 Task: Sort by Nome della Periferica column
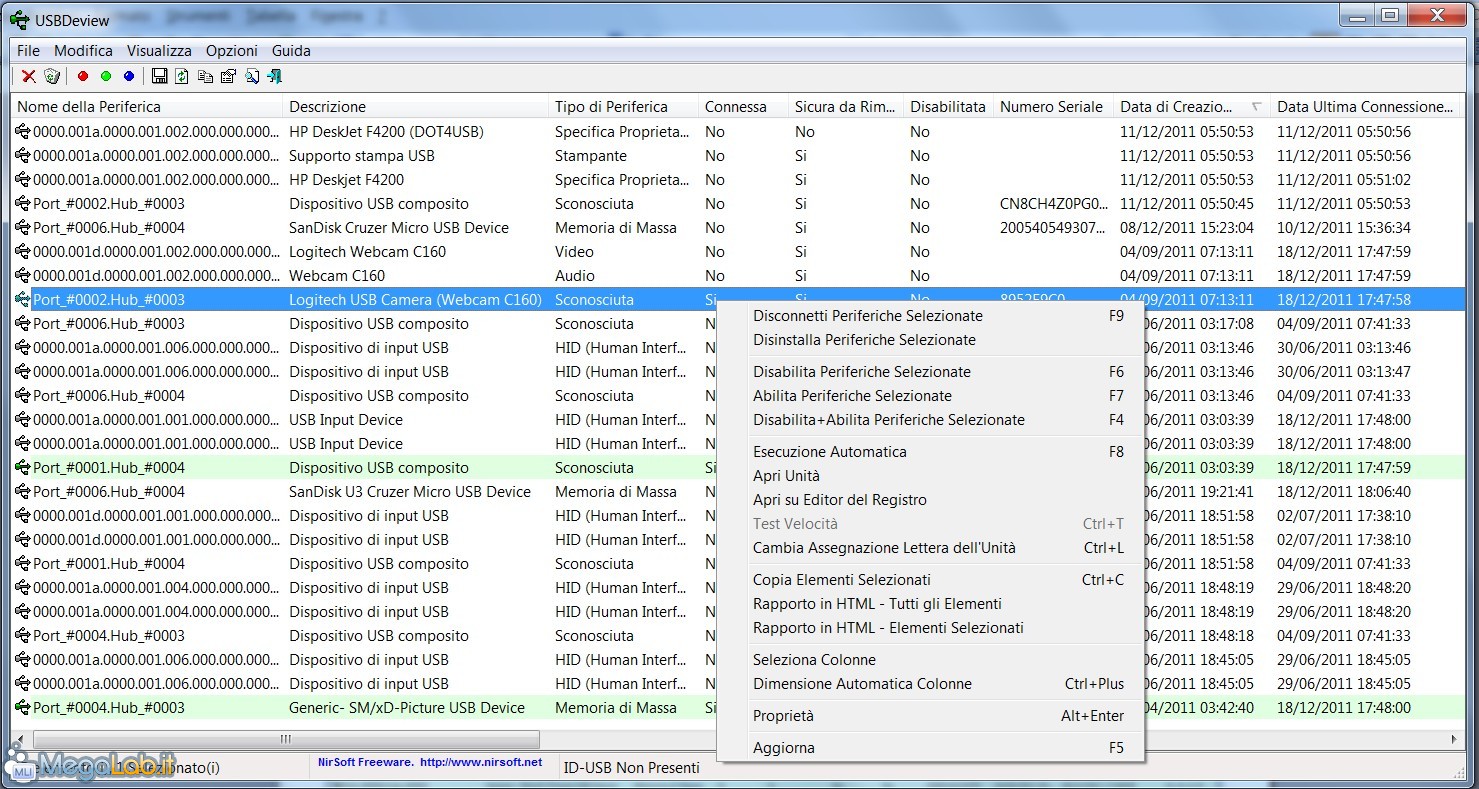(x=147, y=107)
